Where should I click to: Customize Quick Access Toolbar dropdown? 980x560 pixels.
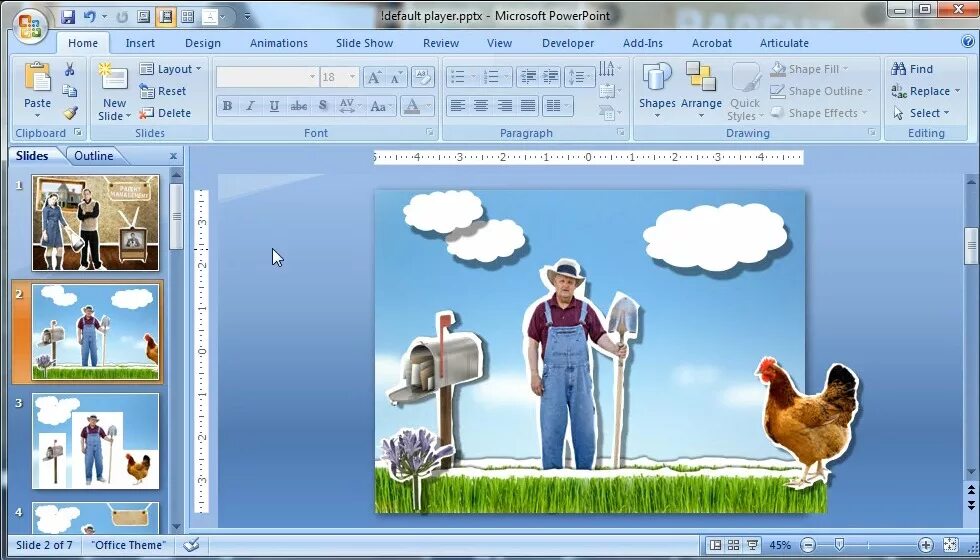point(248,17)
